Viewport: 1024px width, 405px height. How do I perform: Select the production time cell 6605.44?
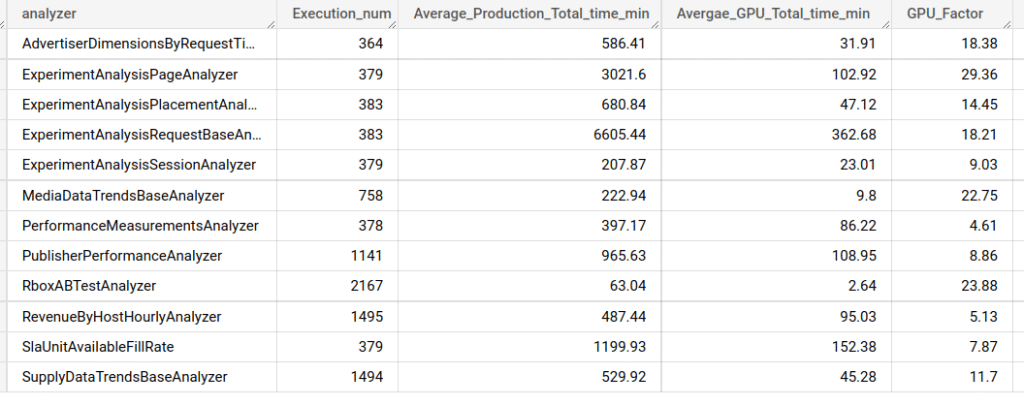624,134
